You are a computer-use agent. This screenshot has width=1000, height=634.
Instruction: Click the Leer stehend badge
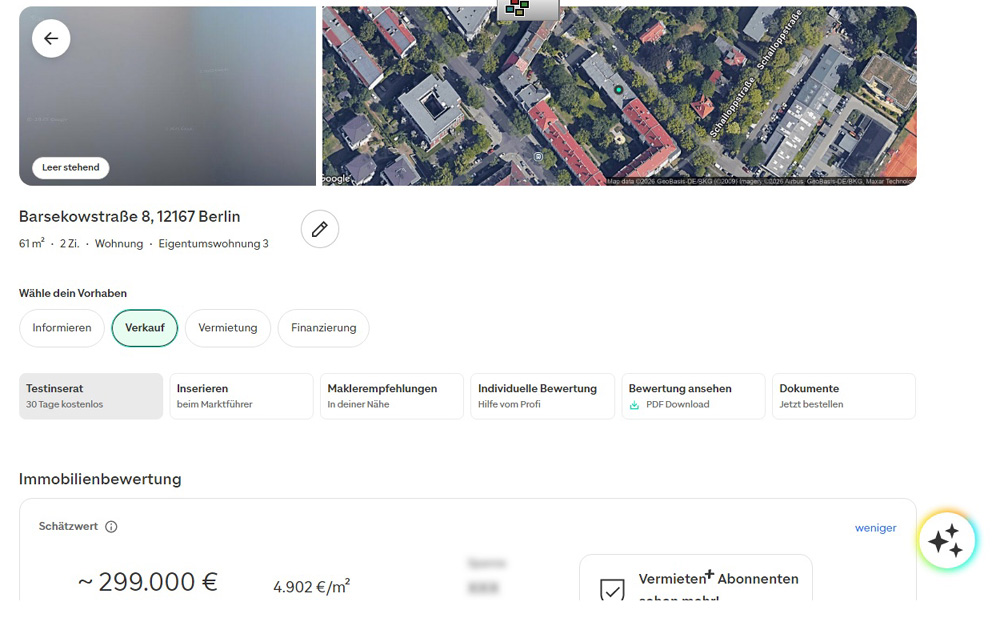coord(71,168)
